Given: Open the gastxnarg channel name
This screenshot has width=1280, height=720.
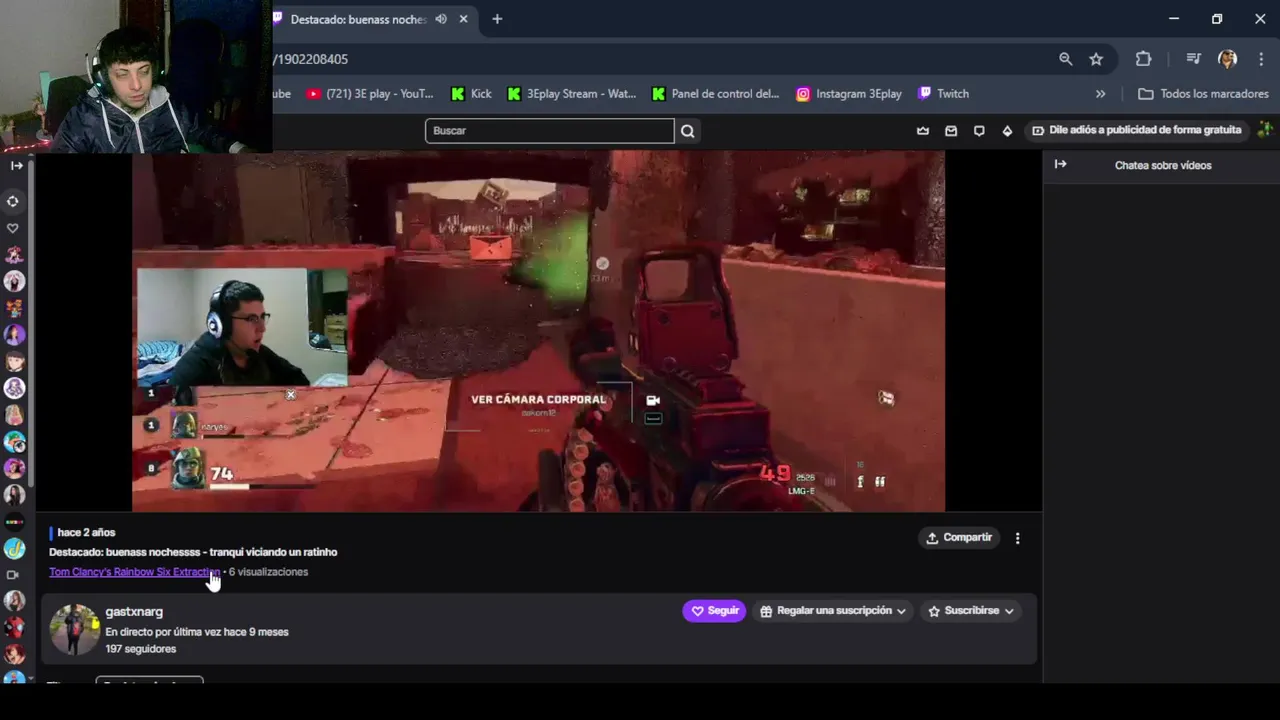Looking at the screenshot, I should pyautogui.click(x=134, y=611).
